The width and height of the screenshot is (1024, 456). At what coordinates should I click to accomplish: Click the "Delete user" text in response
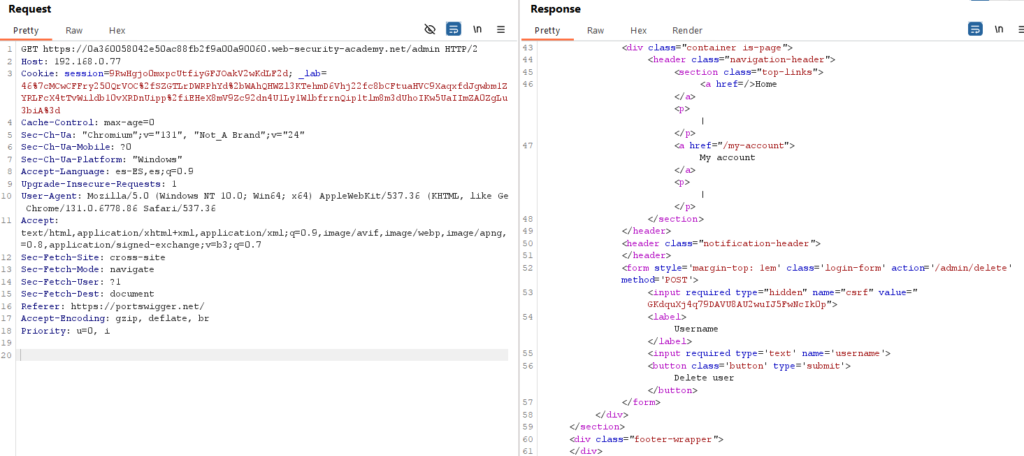[703, 378]
